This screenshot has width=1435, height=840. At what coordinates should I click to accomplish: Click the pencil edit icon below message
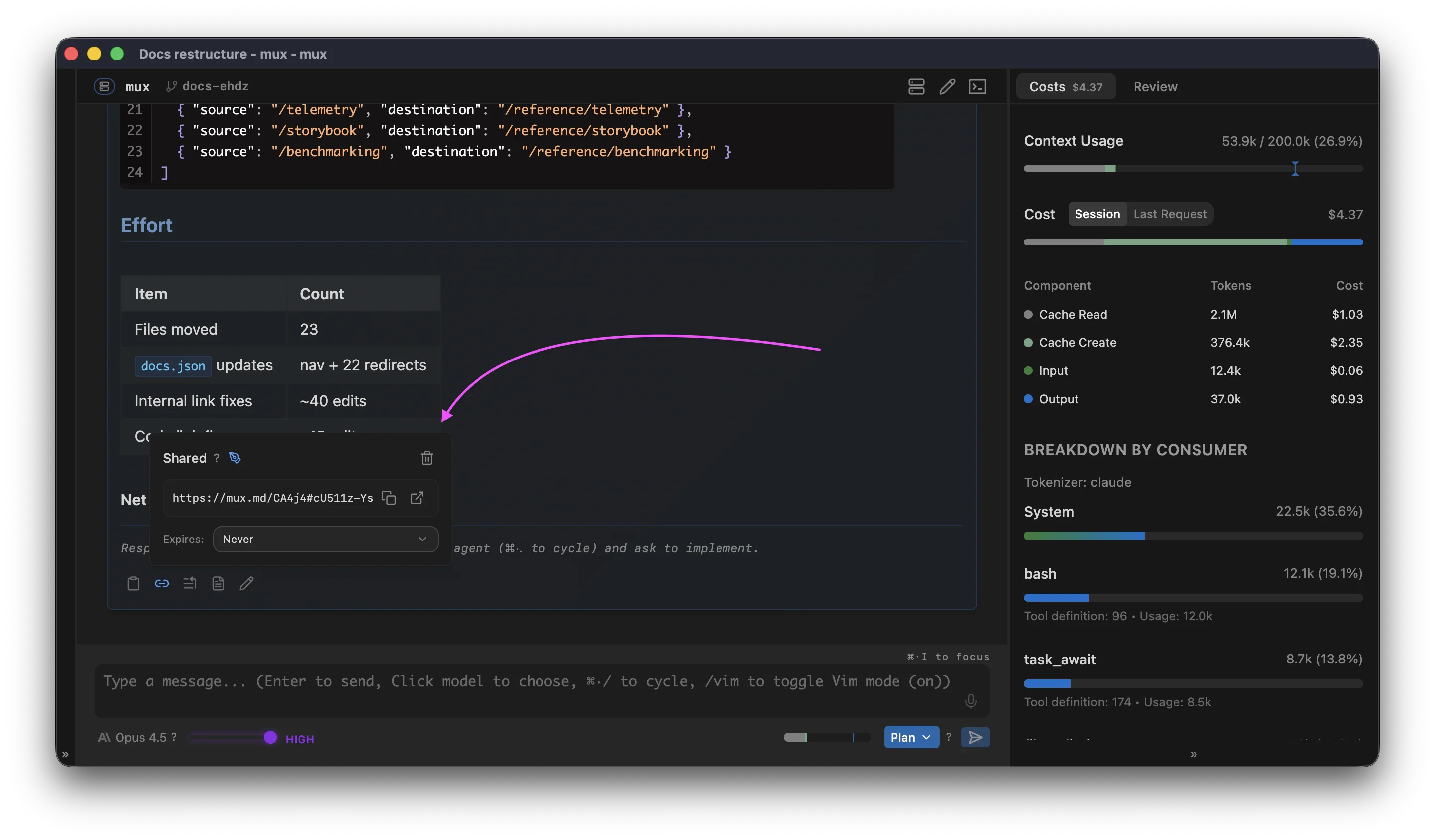click(246, 583)
